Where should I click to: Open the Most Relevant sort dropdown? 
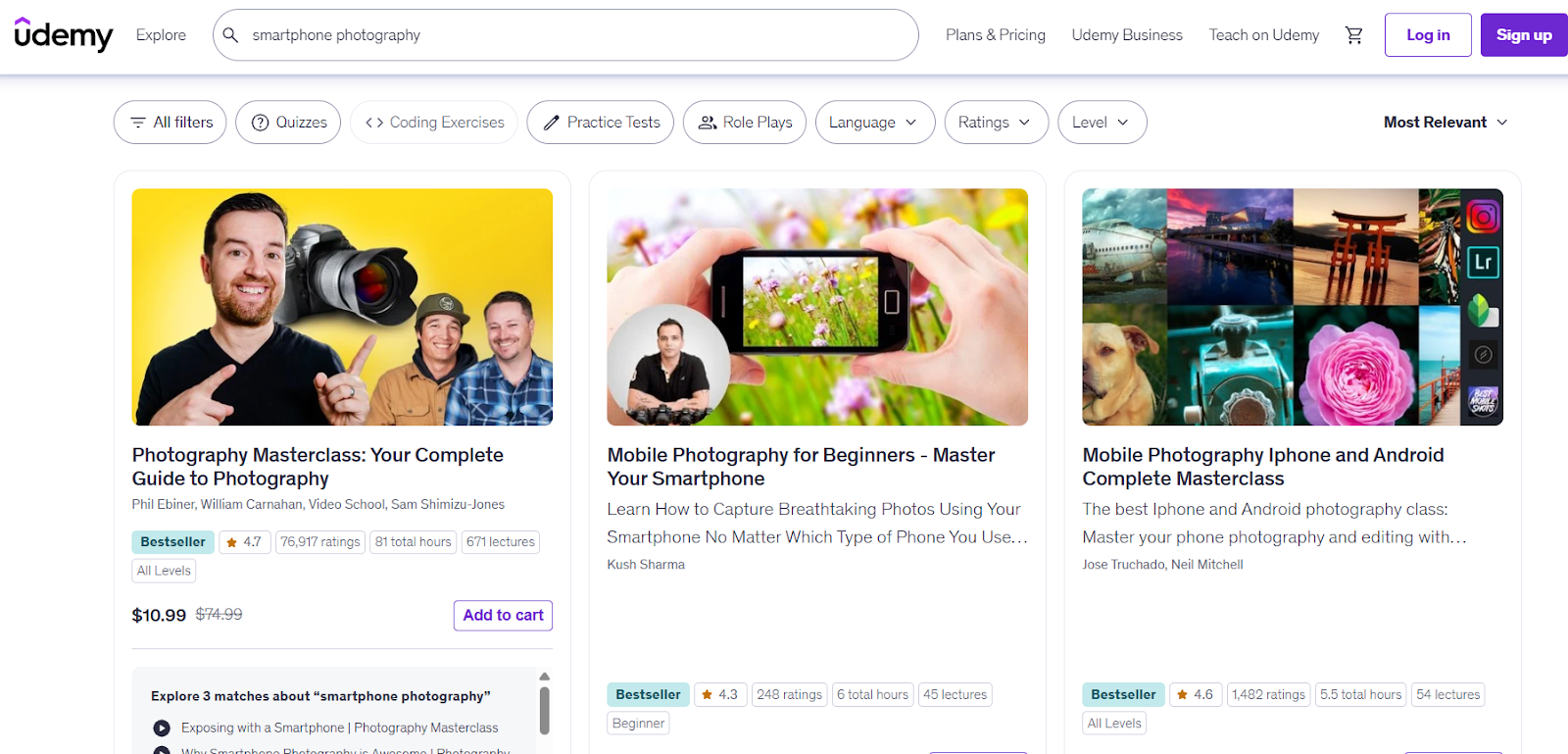1445,123
